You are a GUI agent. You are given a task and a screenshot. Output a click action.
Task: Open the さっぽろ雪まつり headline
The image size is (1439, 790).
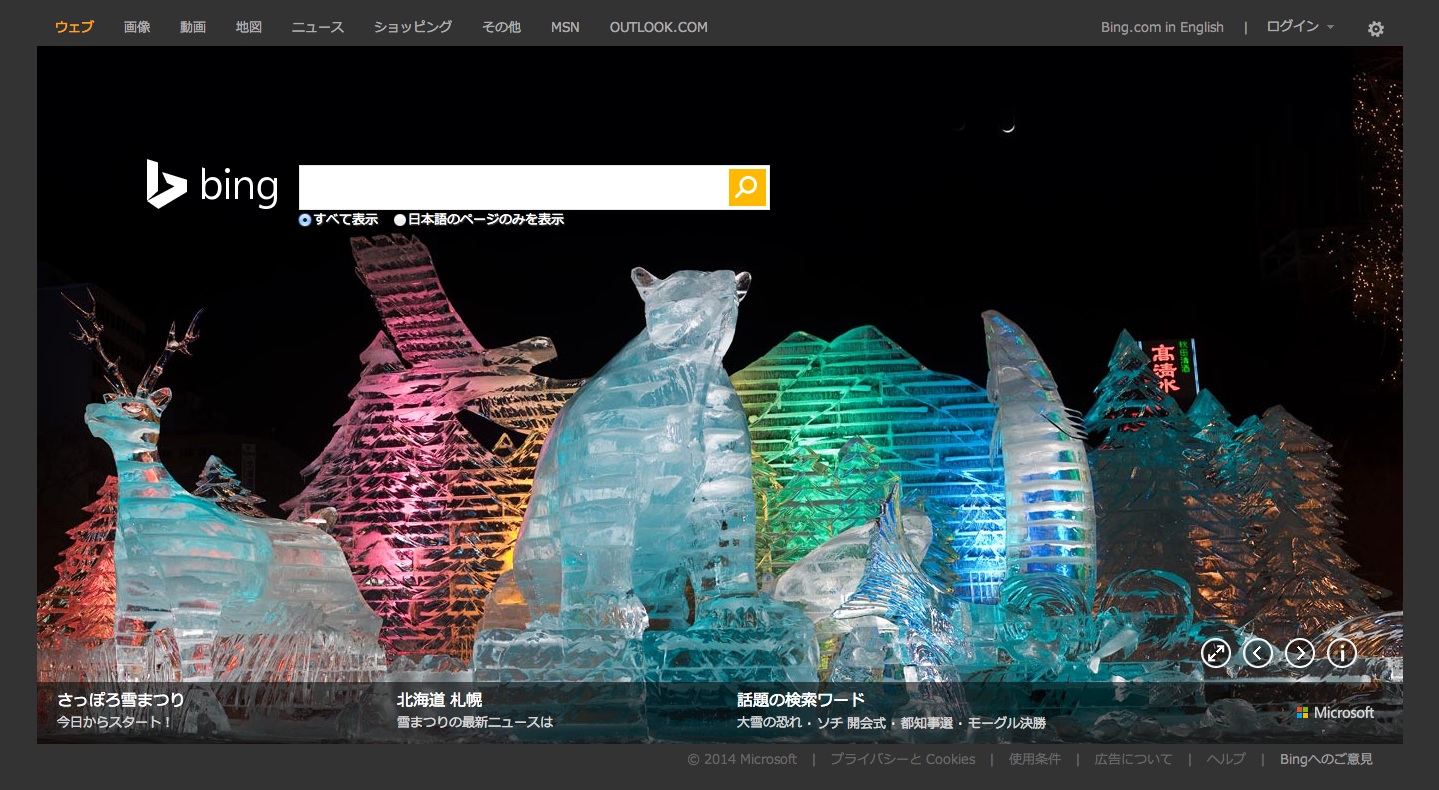click(x=120, y=700)
